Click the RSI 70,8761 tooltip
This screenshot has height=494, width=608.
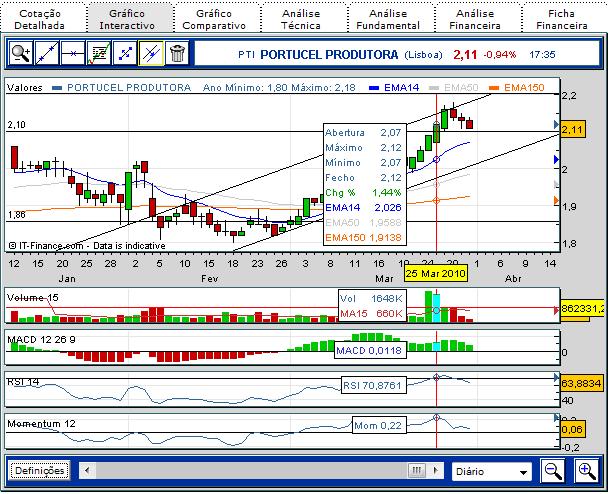tap(372, 386)
